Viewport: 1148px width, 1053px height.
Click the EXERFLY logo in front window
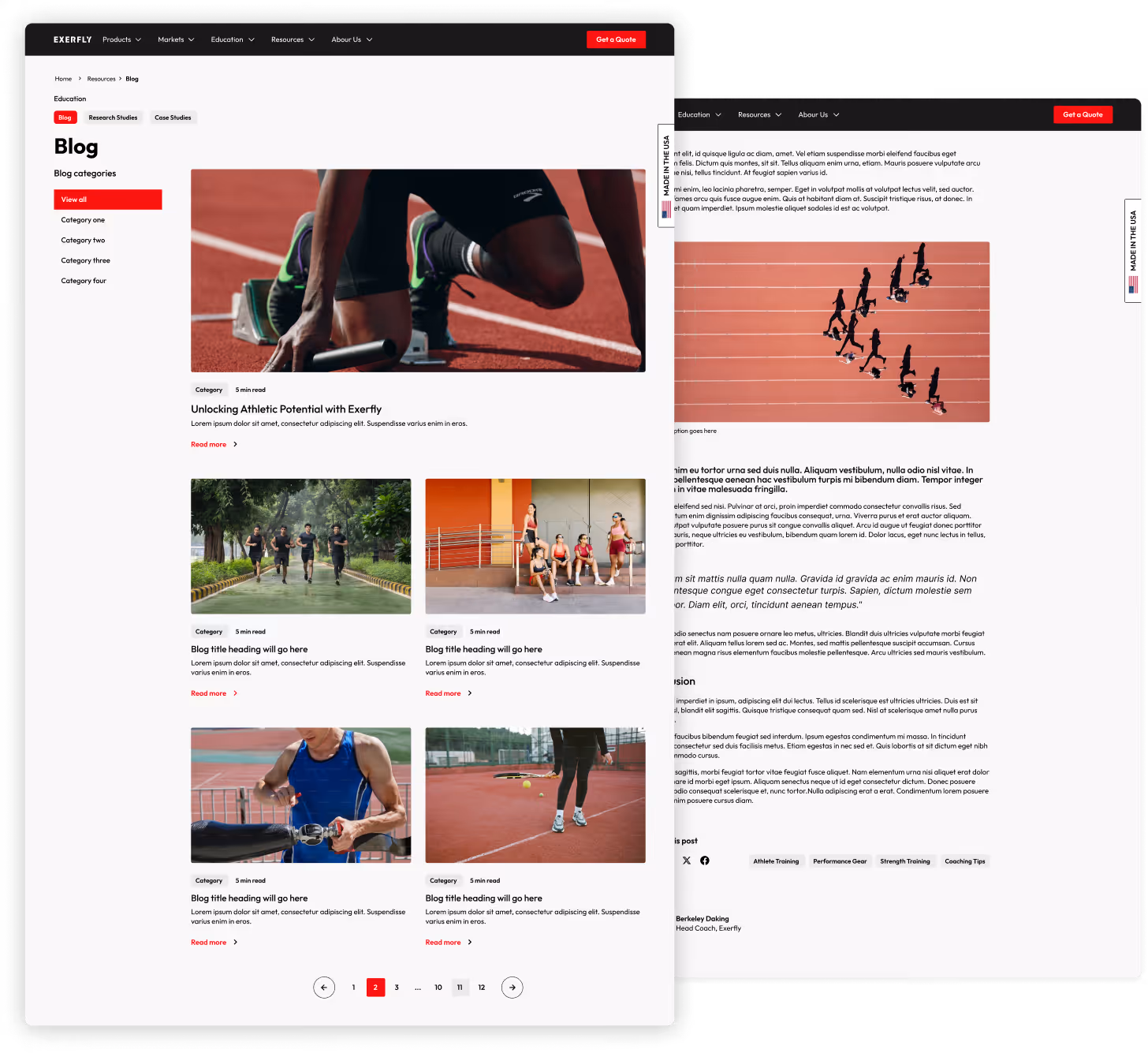(x=73, y=39)
